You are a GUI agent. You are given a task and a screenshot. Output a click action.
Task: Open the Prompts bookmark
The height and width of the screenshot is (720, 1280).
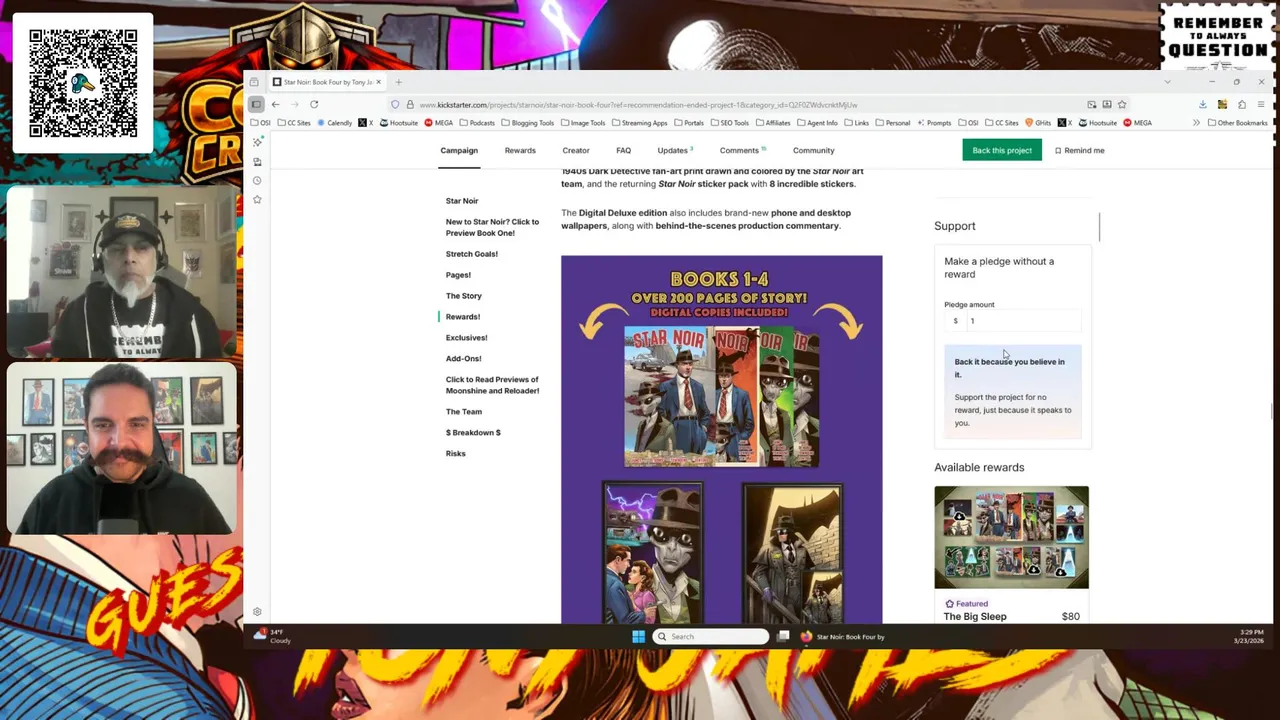pyautogui.click(x=933, y=123)
